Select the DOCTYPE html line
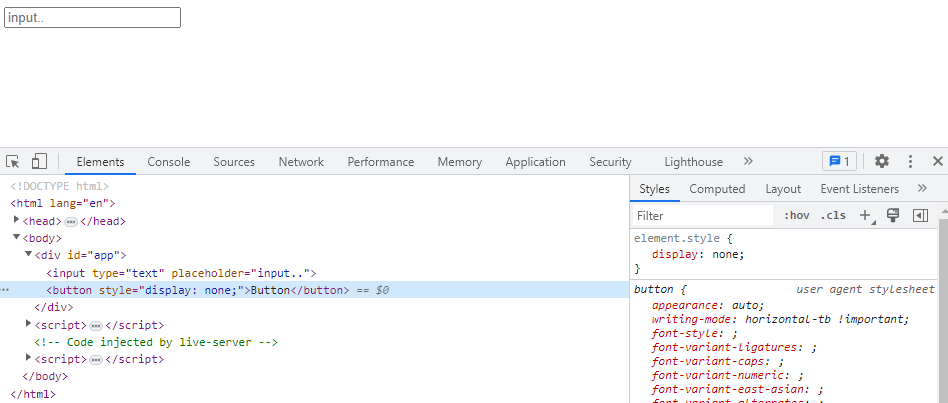948x403 pixels. tap(59, 186)
